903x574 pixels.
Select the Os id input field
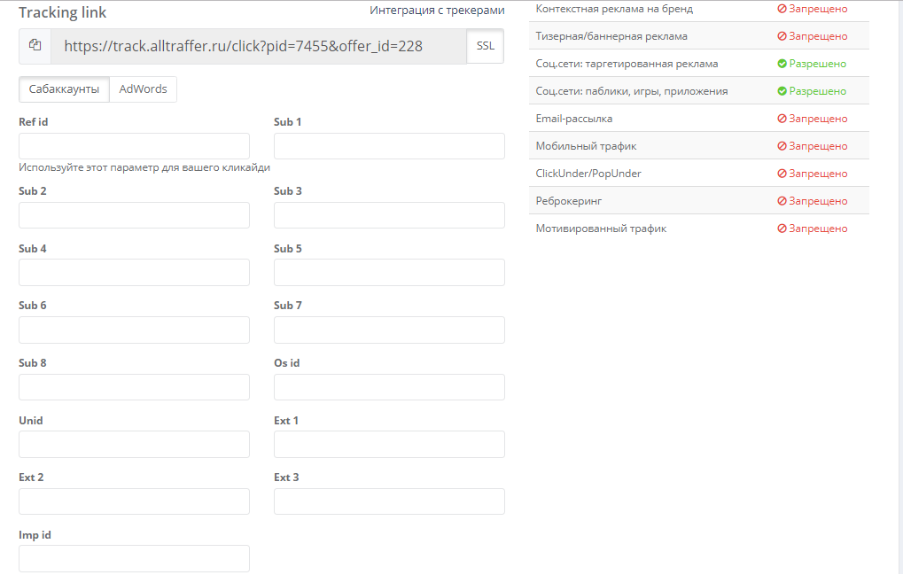[389, 387]
